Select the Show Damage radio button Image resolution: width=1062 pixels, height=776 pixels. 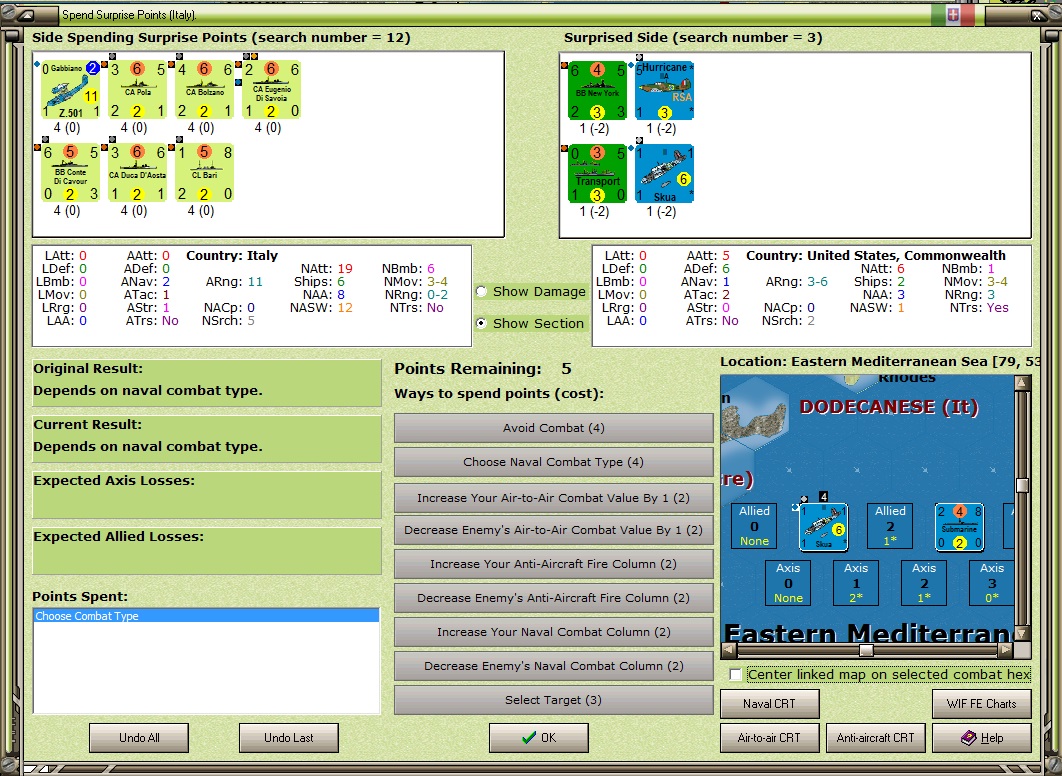(x=482, y=291)
